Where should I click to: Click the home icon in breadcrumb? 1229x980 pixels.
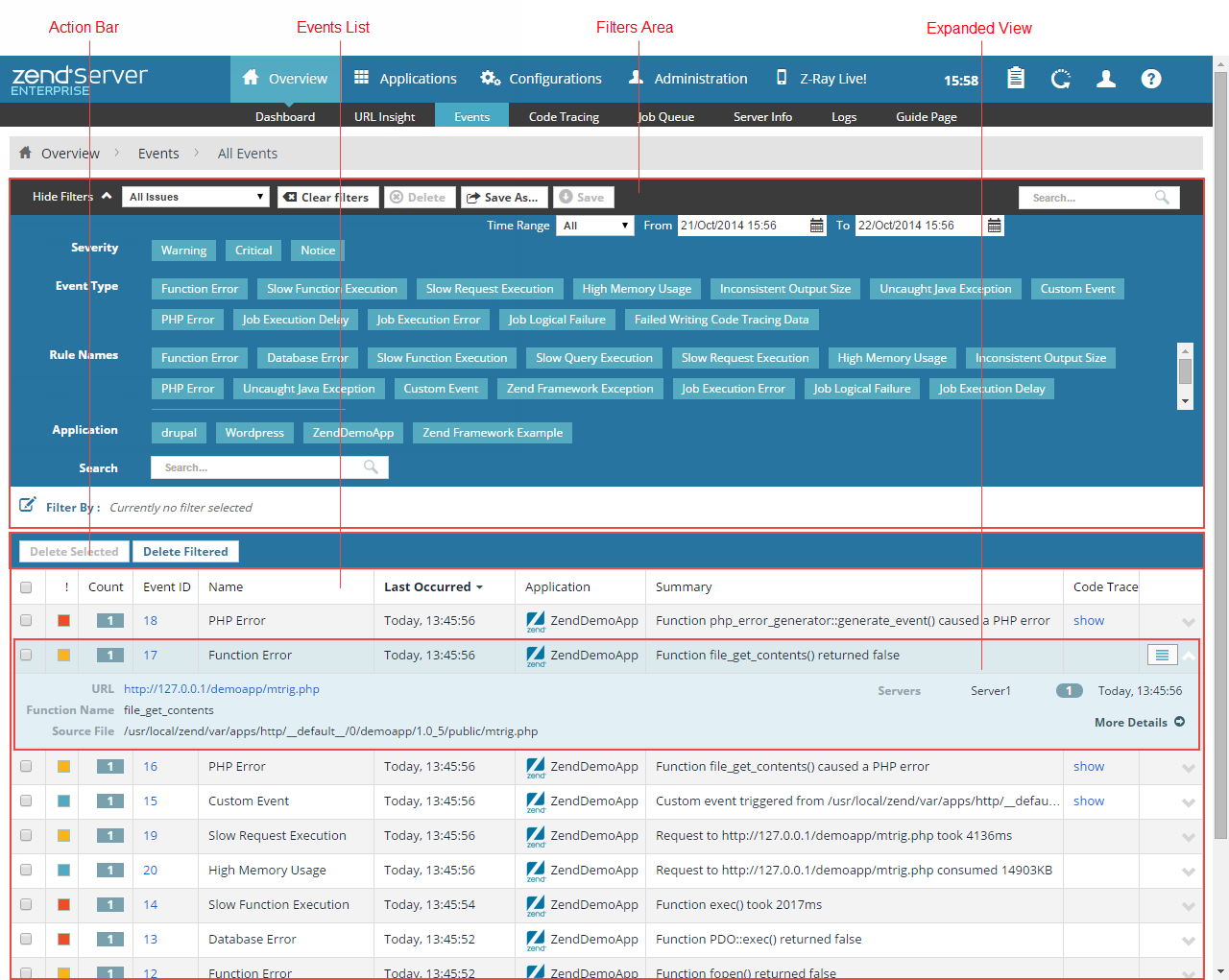click(x=26, y=153)
